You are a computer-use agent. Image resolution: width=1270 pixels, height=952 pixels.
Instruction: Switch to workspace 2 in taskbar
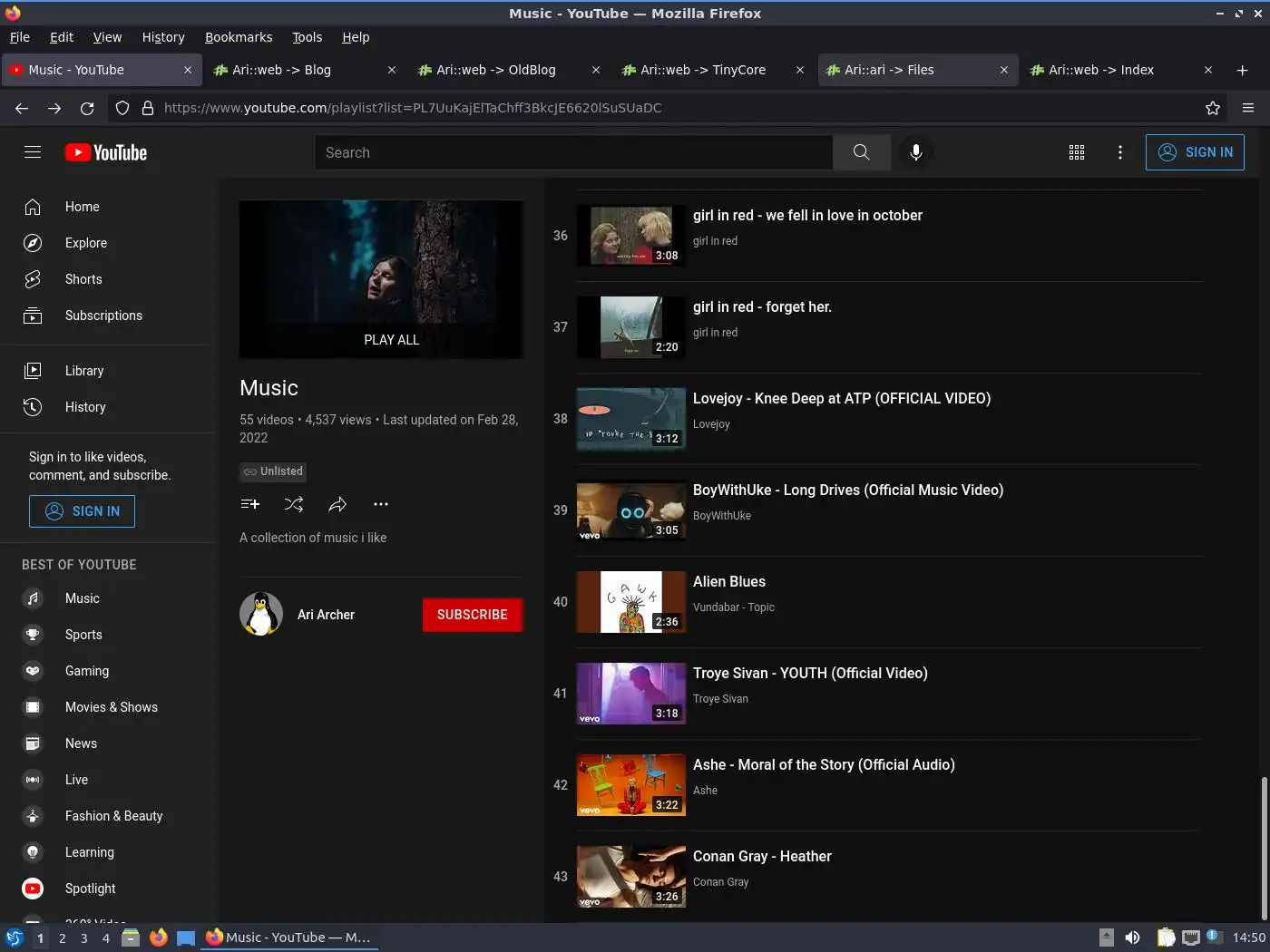pos(62,938)
